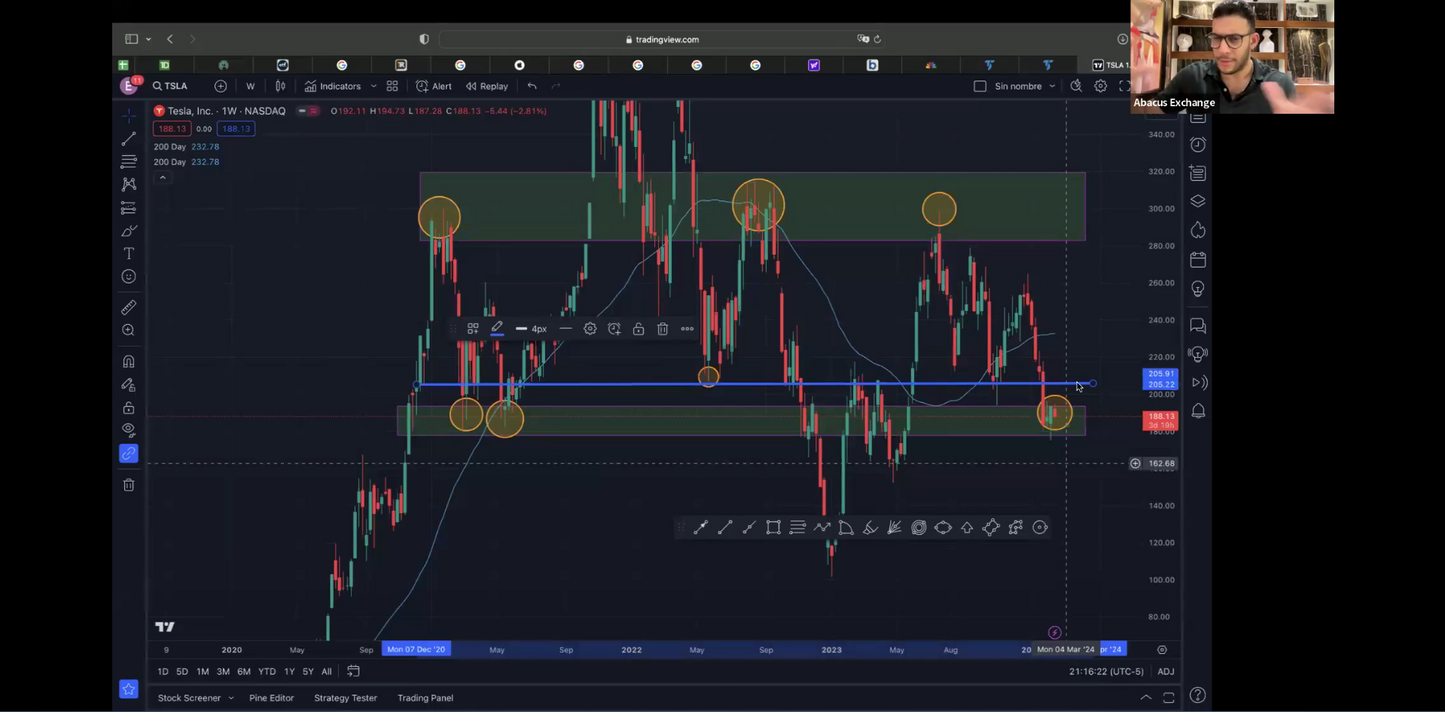The height and width of the screenshot is (712, 1445).
Task: Toggle hide all drawings eye icon
Action: pyautogui.click(x=129, y=430)
